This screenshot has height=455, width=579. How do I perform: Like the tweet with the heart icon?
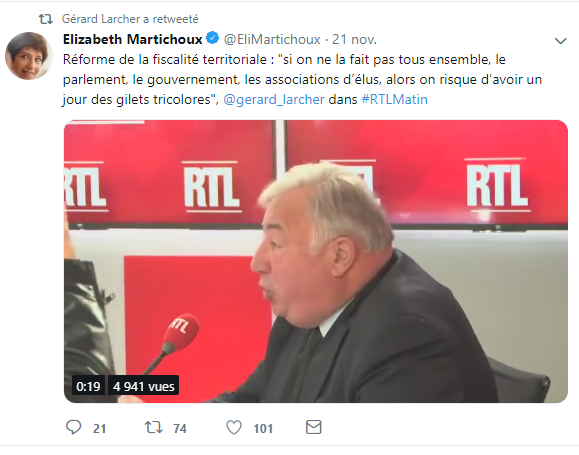pyautogui.click(x=234, y=427)
